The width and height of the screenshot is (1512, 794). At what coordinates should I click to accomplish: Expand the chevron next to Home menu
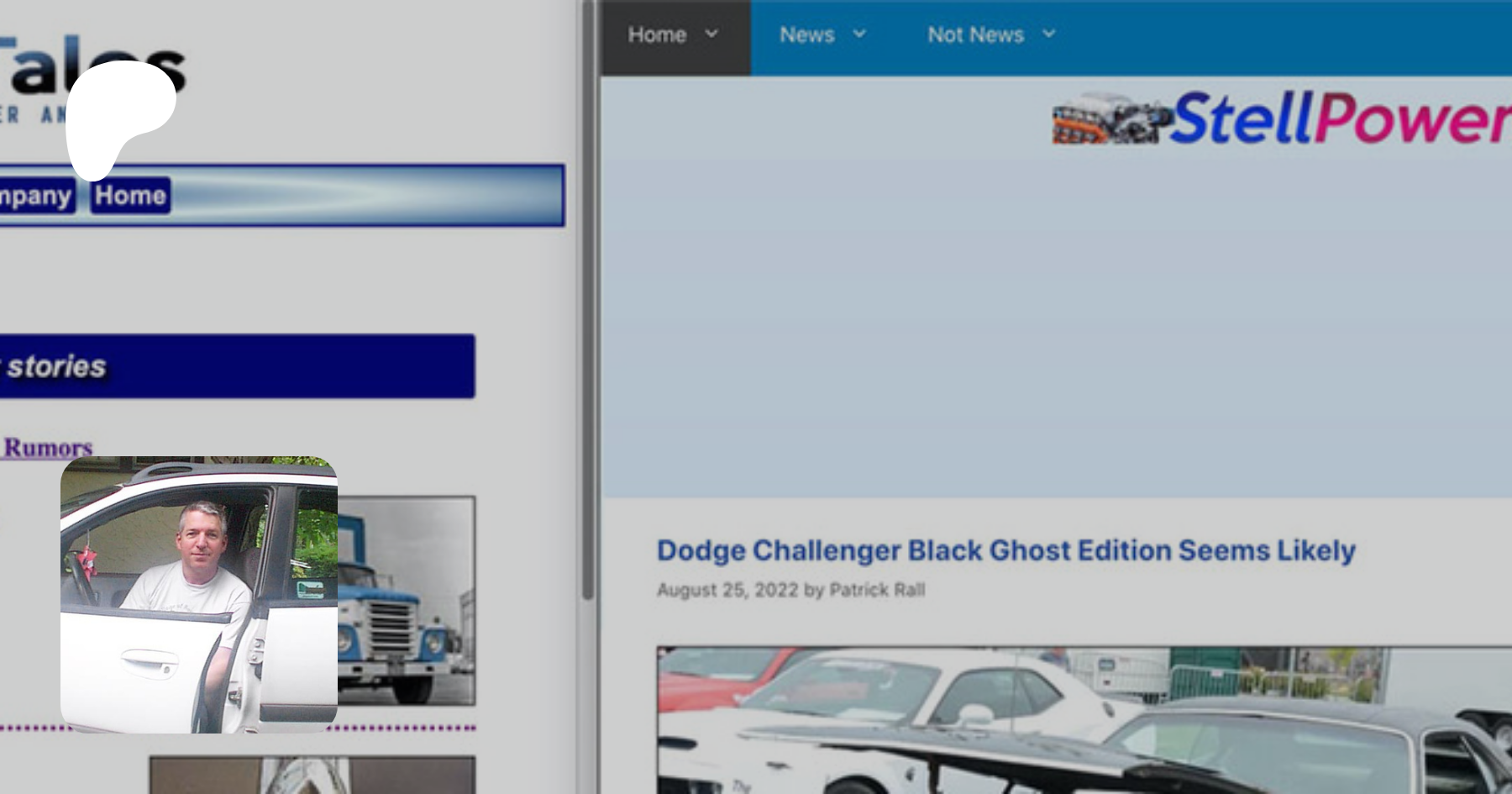pyautogui.click(x=711, y=34)
